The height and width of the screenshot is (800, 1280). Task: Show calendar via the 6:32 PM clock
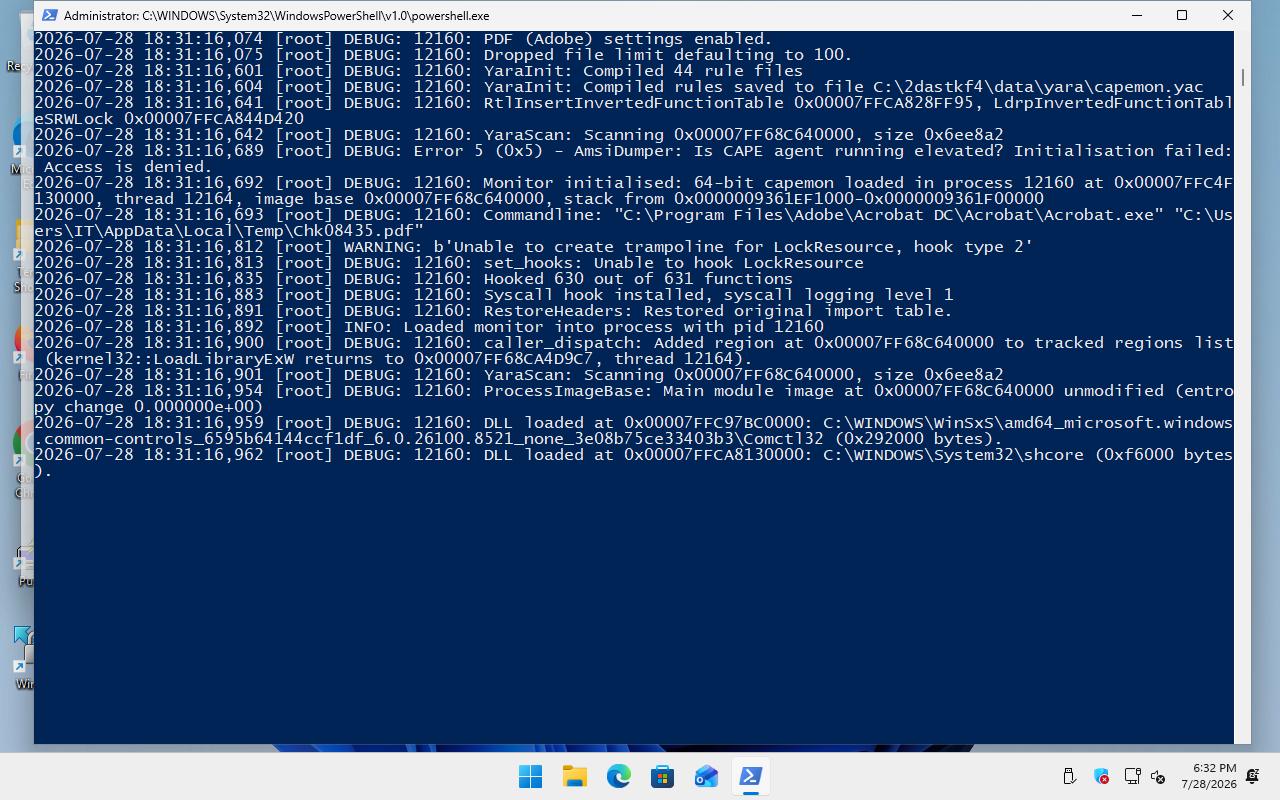(x=1214, y=768)
